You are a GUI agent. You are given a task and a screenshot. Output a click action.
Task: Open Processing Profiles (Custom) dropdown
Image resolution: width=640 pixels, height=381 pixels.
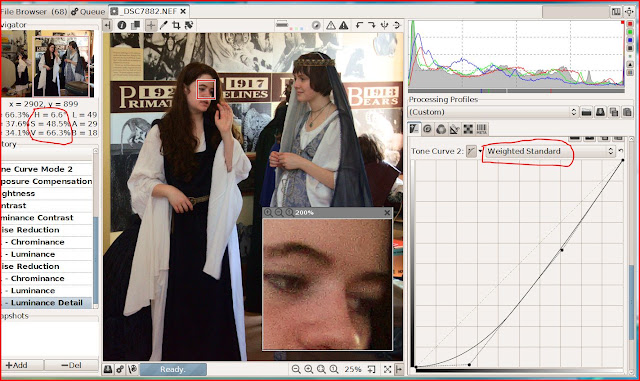coord(493,112)
